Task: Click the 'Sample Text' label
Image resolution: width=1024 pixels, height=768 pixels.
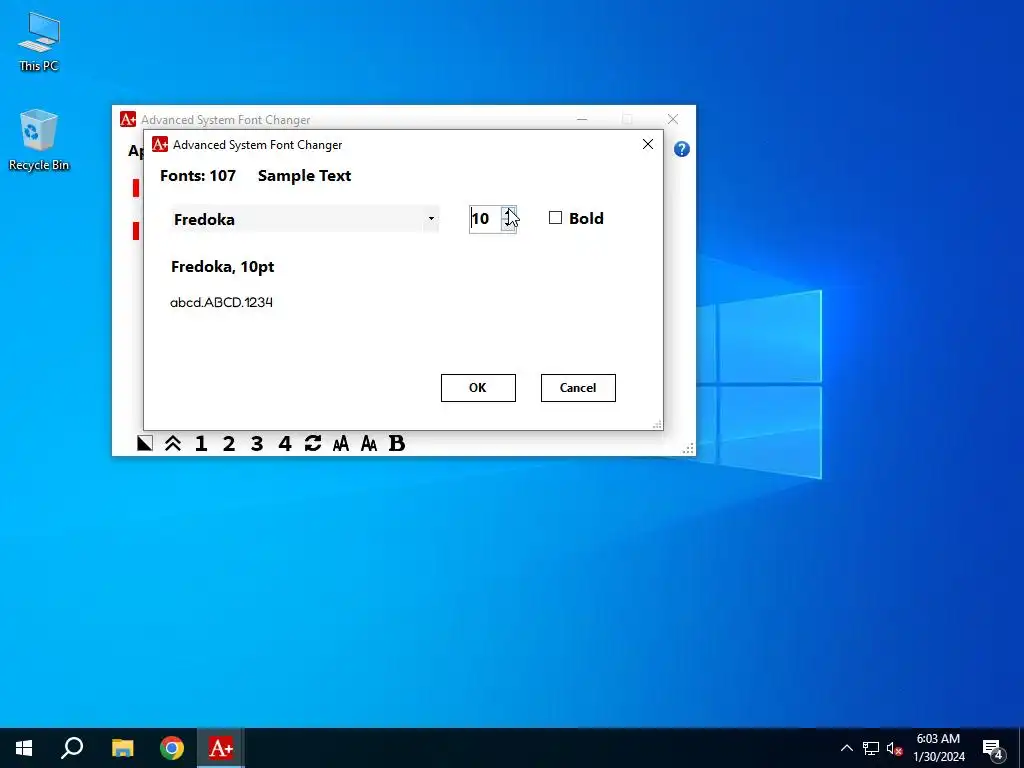Action: pos(304,176)
